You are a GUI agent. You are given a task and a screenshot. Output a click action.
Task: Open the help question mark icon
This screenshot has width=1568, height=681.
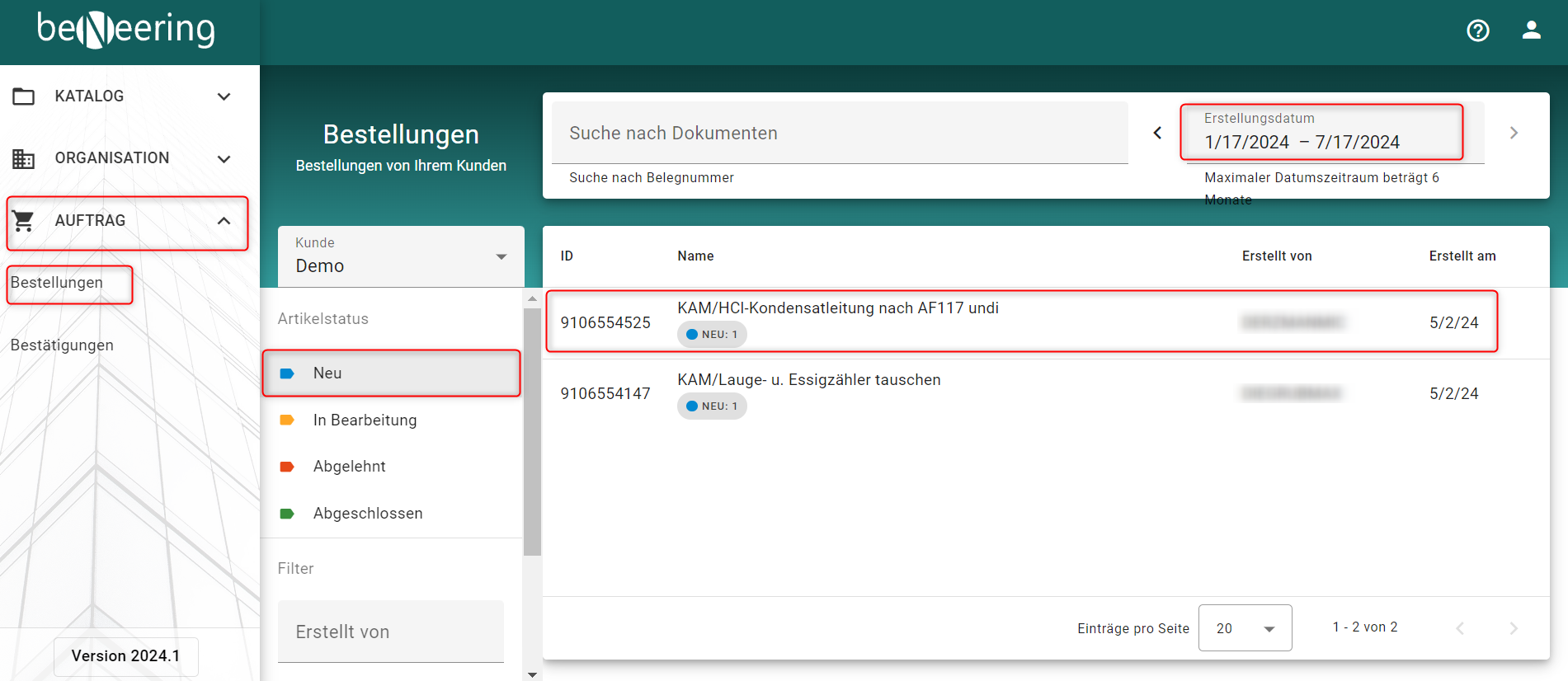[1477, 31]
